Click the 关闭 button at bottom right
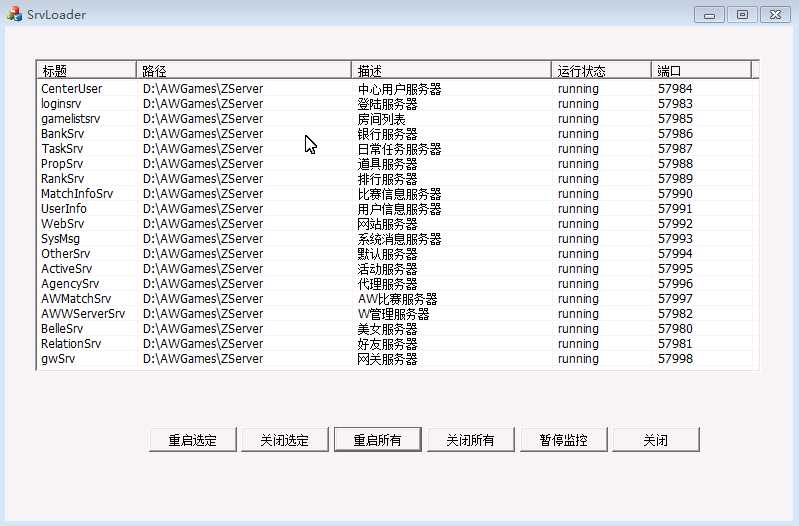This screenshot has height=526, width=799. click(656, 440)
